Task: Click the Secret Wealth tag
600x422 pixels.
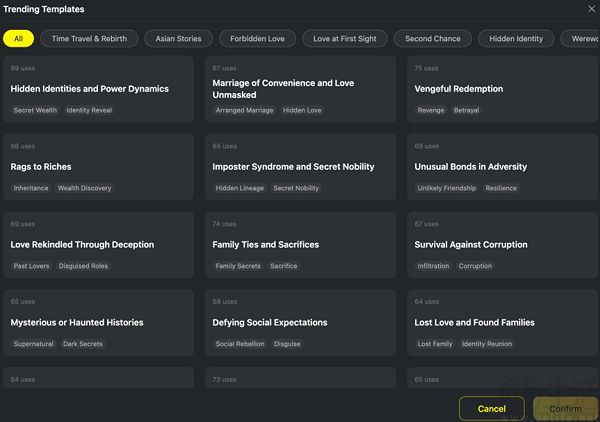Action: (35, 110)
